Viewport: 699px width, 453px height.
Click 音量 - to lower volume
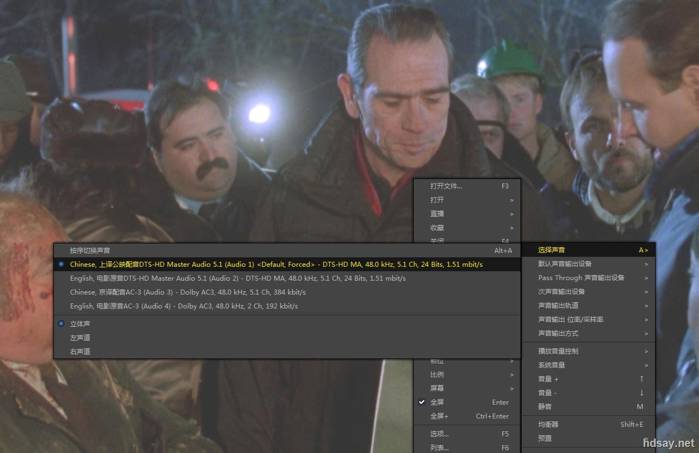pos(588,393)
